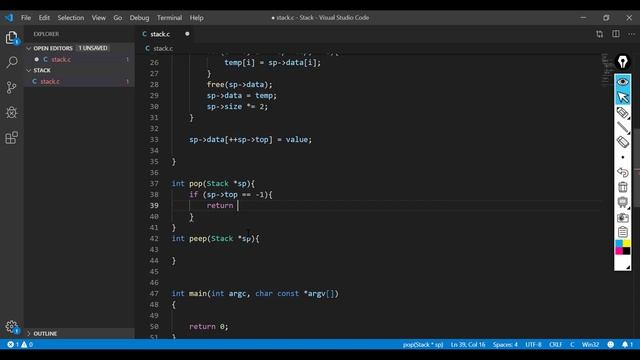Open the View menu
The width and height of the screenshot is (640, 360).
pos(98,18)
